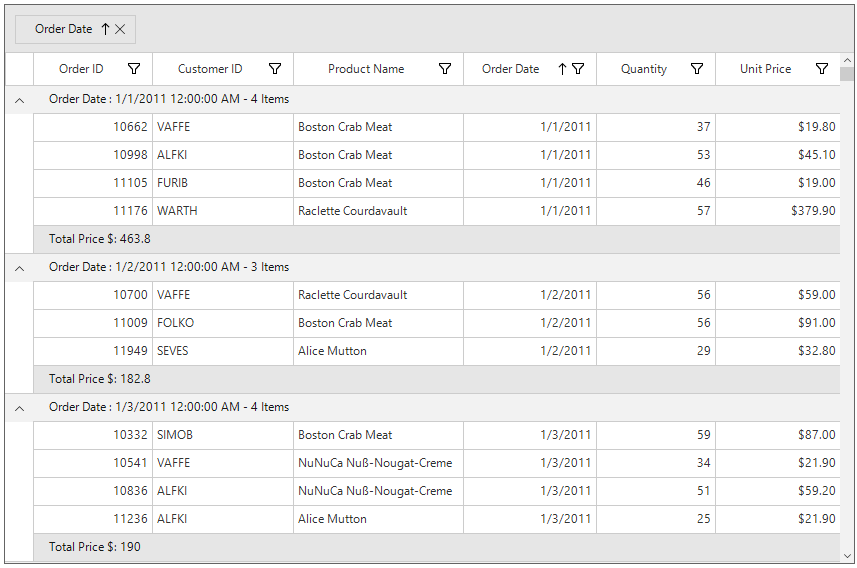Click the Order Date group chip label
This screenshot has height=568, width=857.
(63, 29)
